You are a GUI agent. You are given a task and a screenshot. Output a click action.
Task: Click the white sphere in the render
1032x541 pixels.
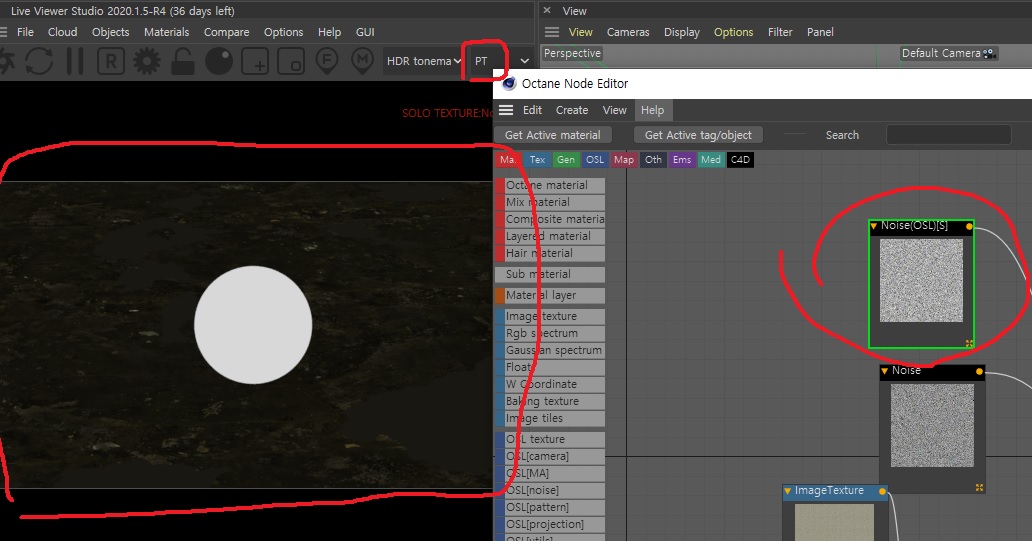click(253, 324)
